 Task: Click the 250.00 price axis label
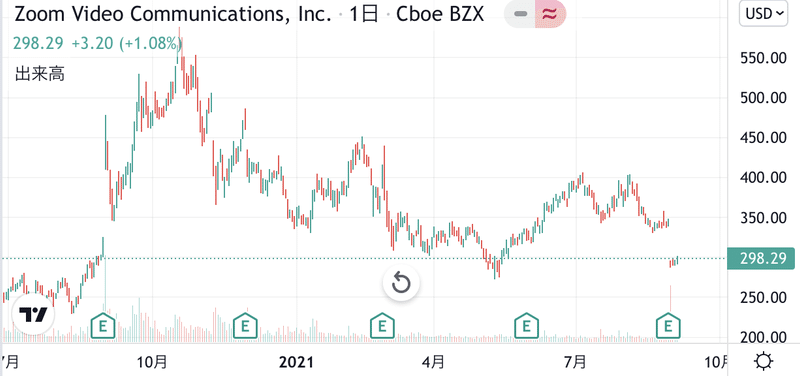click(763, 297)
